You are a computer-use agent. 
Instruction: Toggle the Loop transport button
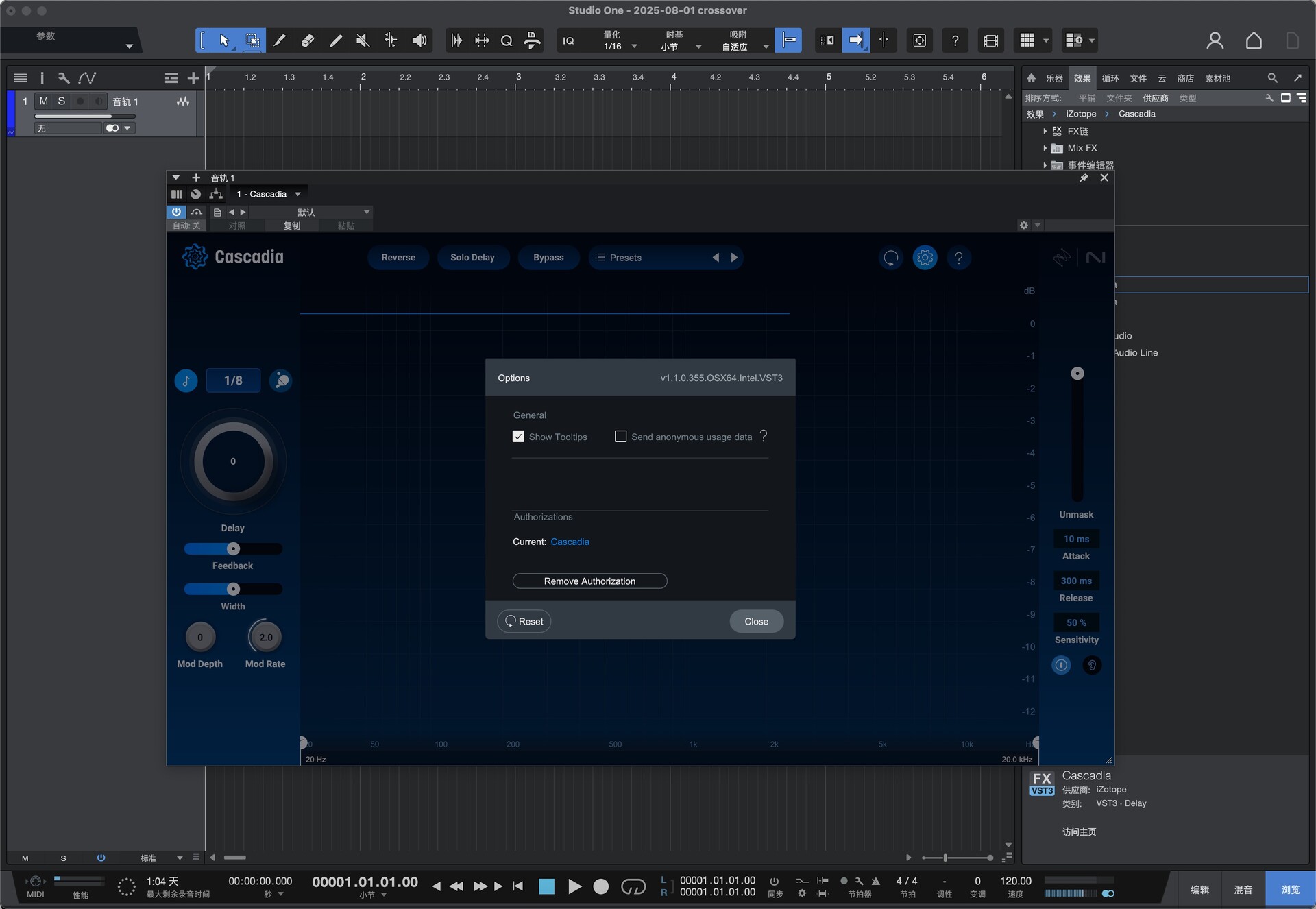click(x=633, y=886)
